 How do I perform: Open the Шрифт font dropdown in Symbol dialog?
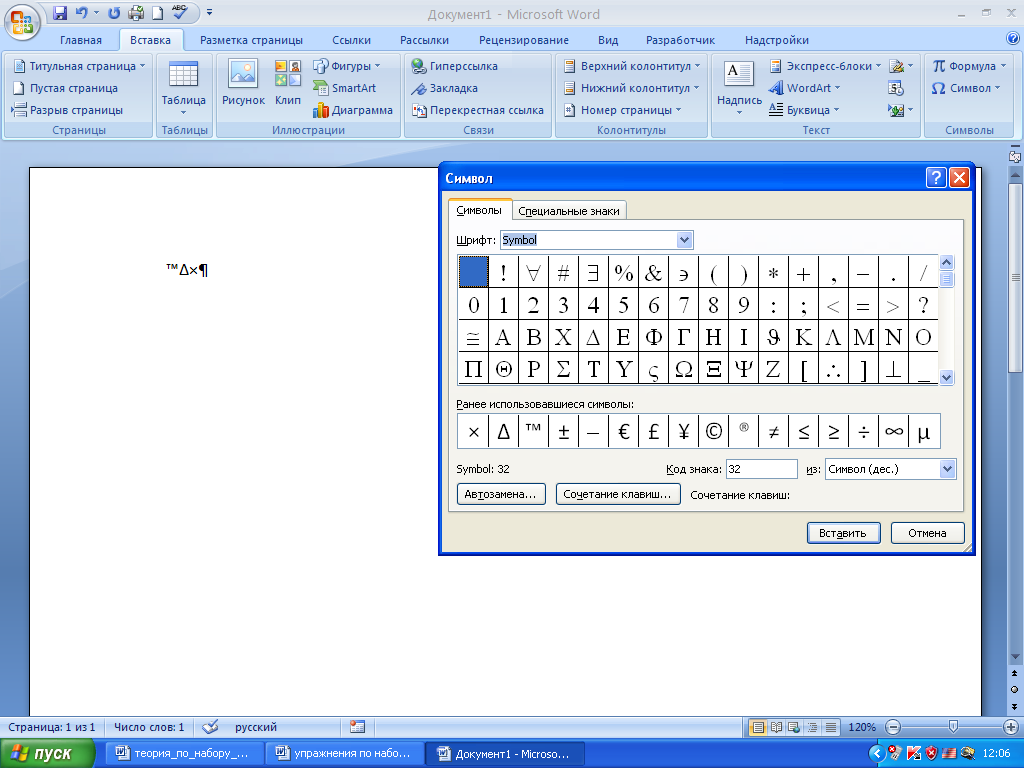point(684,240)
